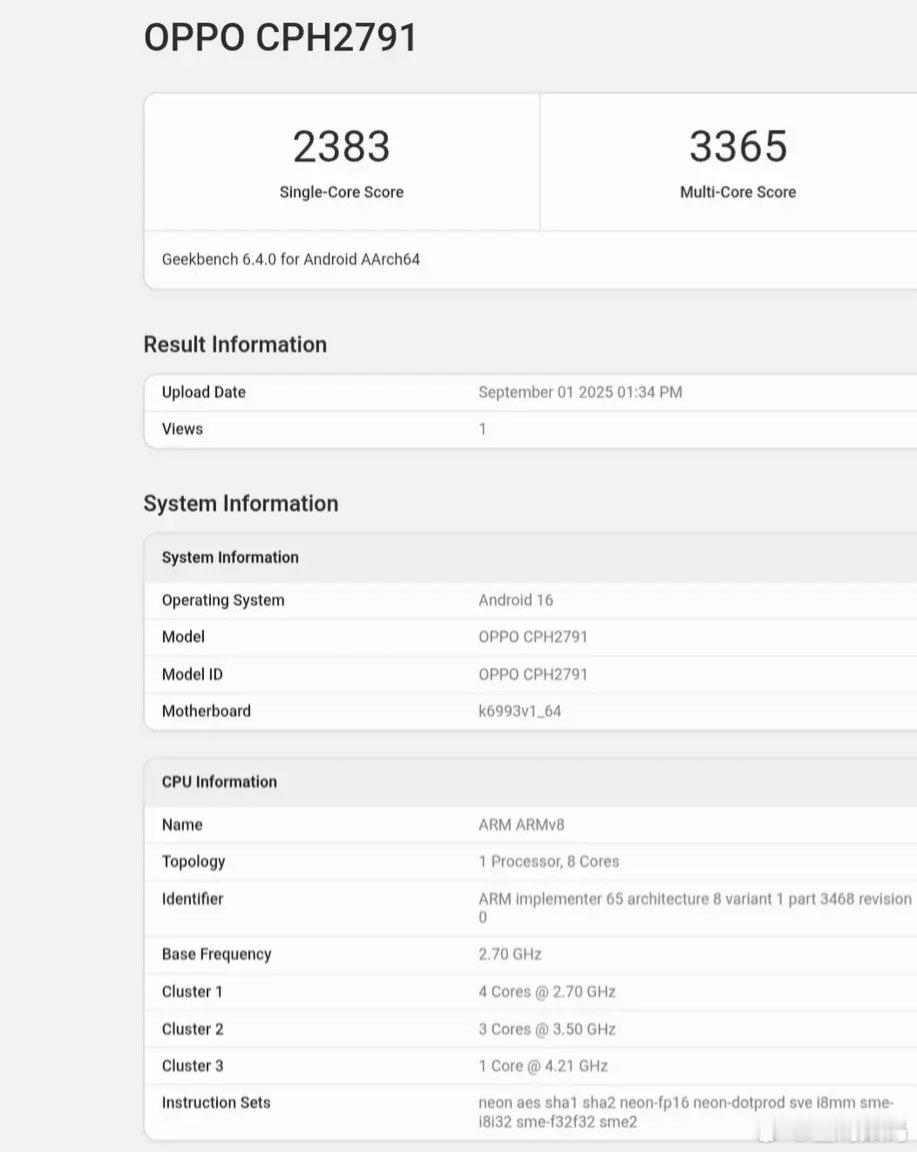The width and height of the screenshot is (917, 1152).
Task: Select the single-core score value 2383
Action: (x=341, y=146)
